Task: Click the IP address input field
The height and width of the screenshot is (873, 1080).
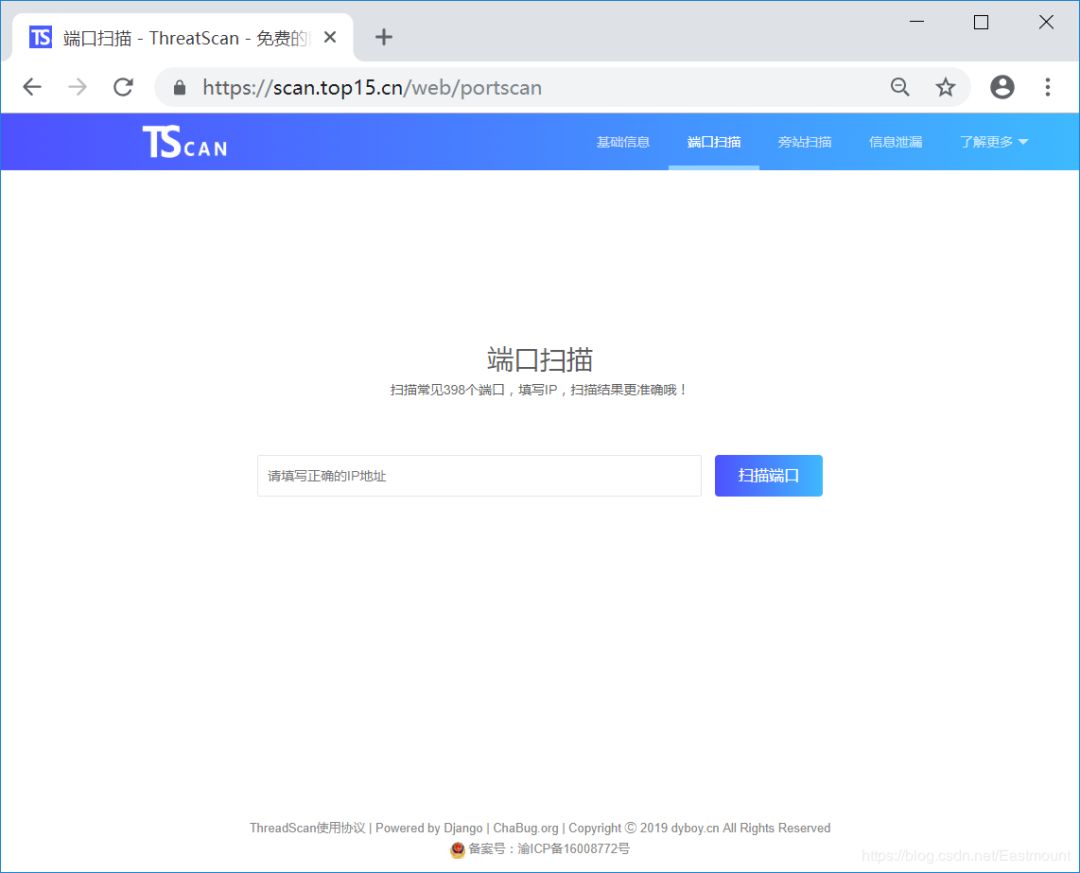Action: point(478,475)
